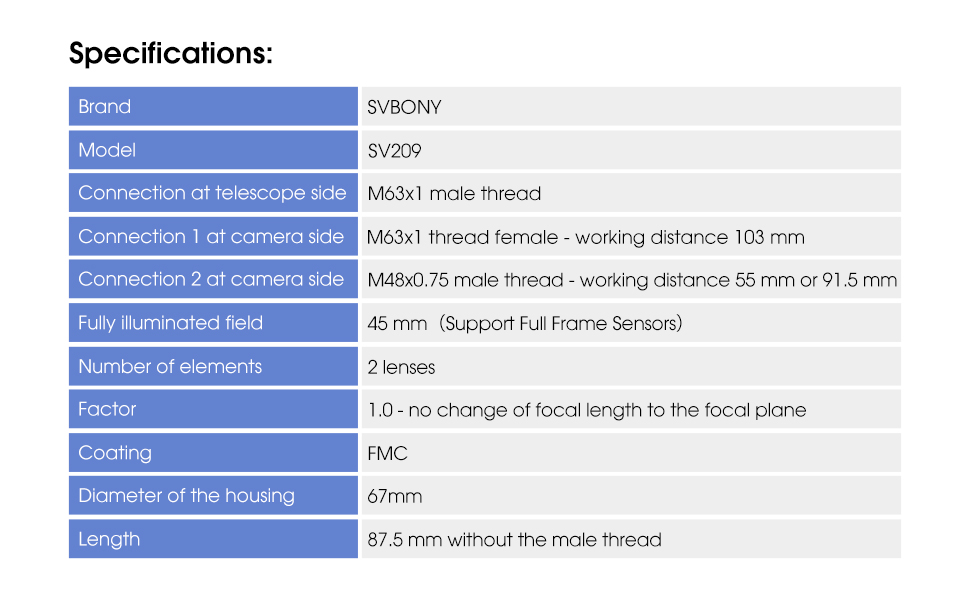Click the SVBONY brand value

(404, 107)
